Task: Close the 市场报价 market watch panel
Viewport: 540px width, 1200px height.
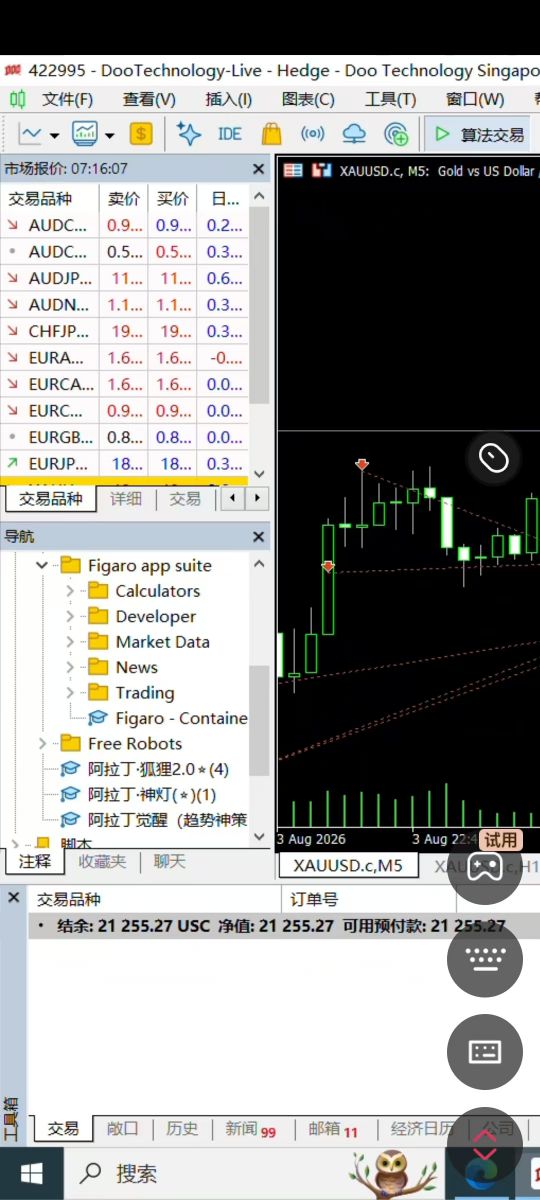Action: point(258,169)
